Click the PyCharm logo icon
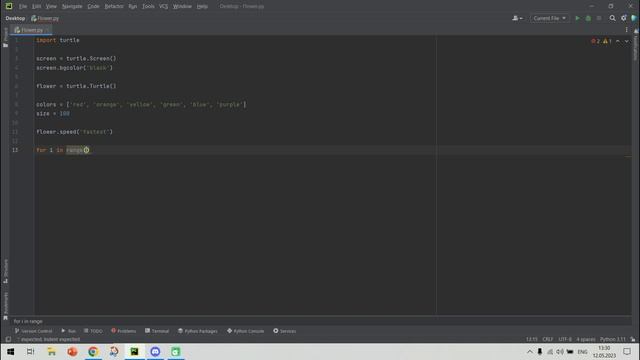 tap(9, 6)
